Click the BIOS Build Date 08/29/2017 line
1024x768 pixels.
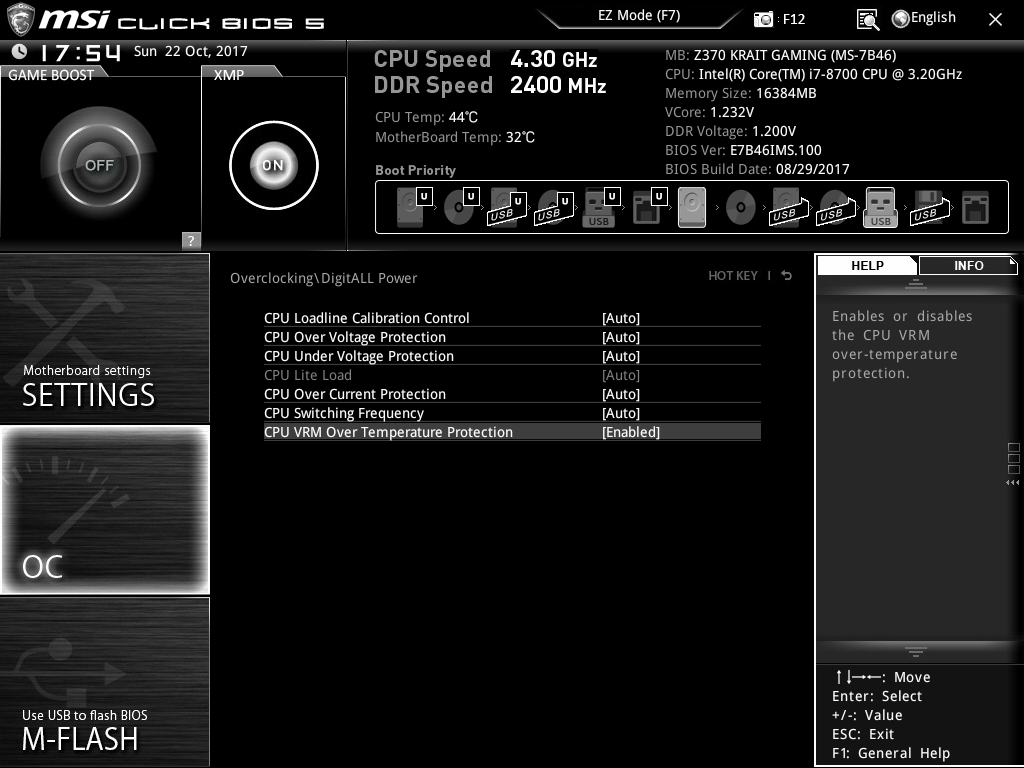tap(757, 169)
